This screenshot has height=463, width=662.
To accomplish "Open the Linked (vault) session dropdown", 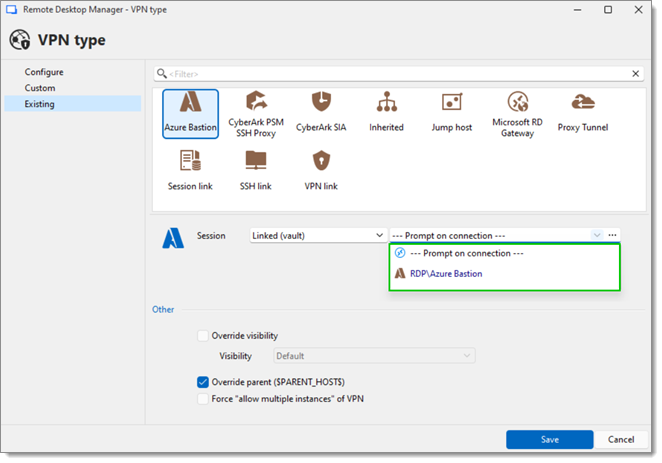I will 317,236.
